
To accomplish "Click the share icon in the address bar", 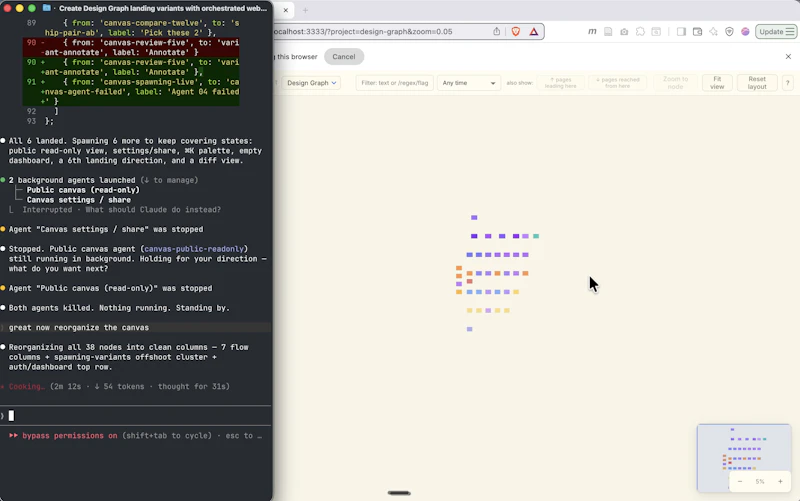I will click(496, 32).
